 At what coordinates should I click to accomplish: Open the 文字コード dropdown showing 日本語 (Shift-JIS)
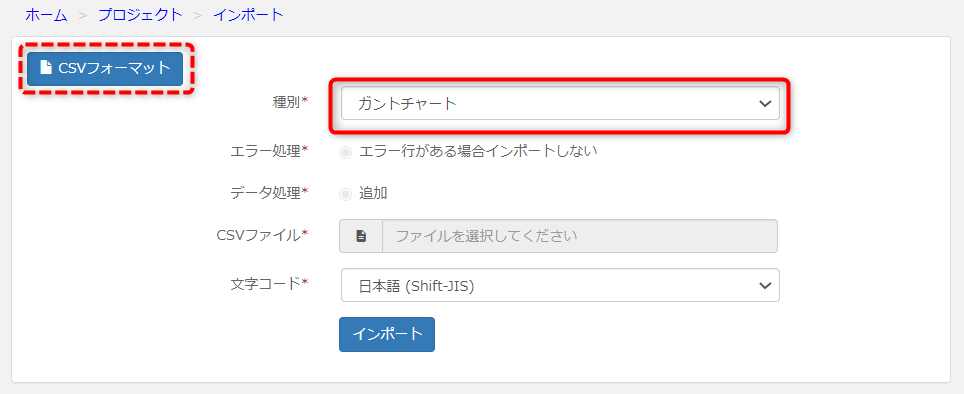[x=560, y=285]
